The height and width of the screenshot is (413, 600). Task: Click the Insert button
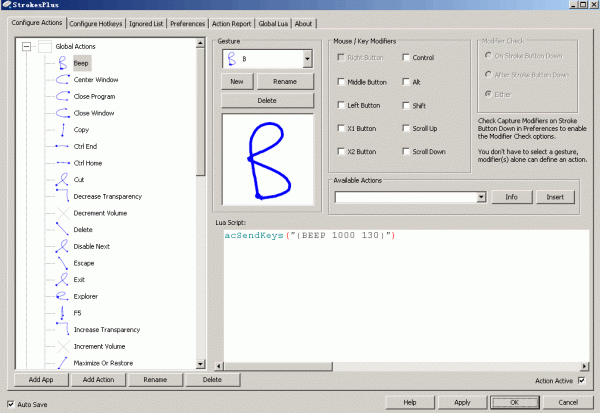555,197
